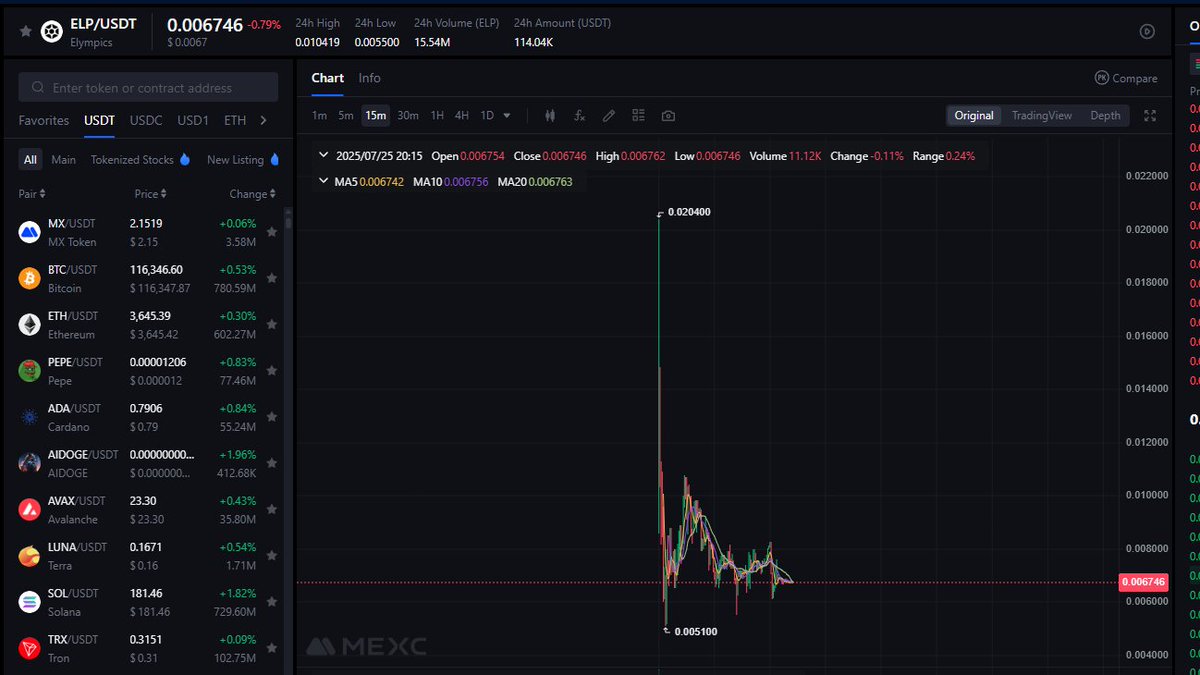This screenshot has width=1200, height=675.
Task: Set timeframe to 4H
Action: click(x=462, y=116)
